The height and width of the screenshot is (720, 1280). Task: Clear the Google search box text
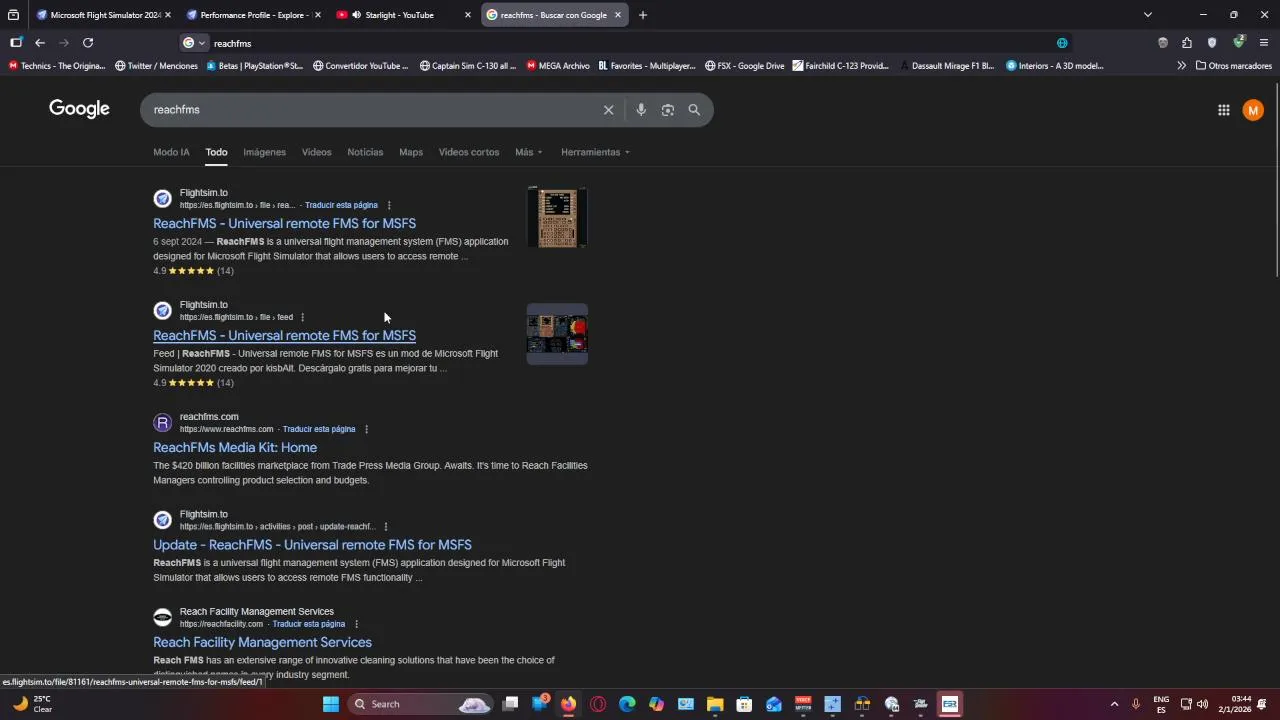(x=608, y=110)
